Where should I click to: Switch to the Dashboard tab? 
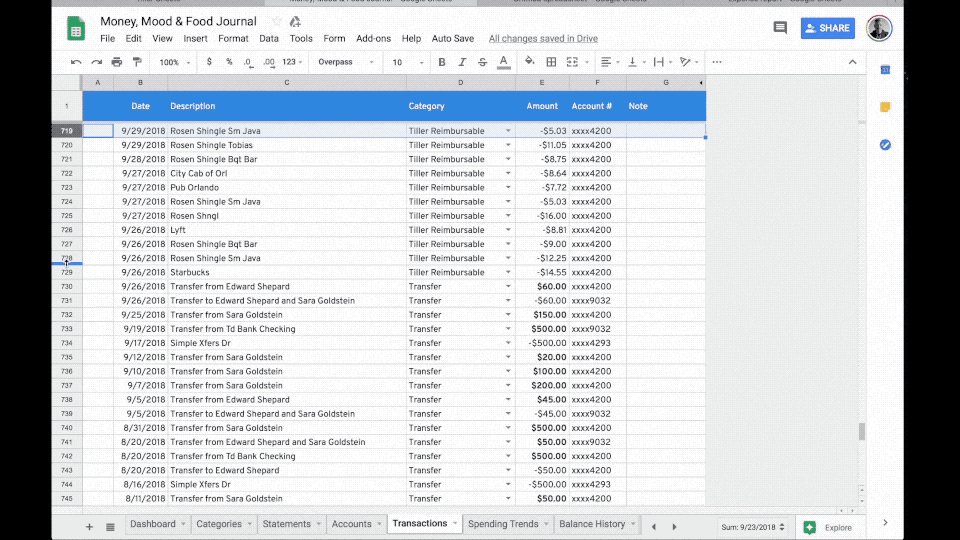click(152, 524)
